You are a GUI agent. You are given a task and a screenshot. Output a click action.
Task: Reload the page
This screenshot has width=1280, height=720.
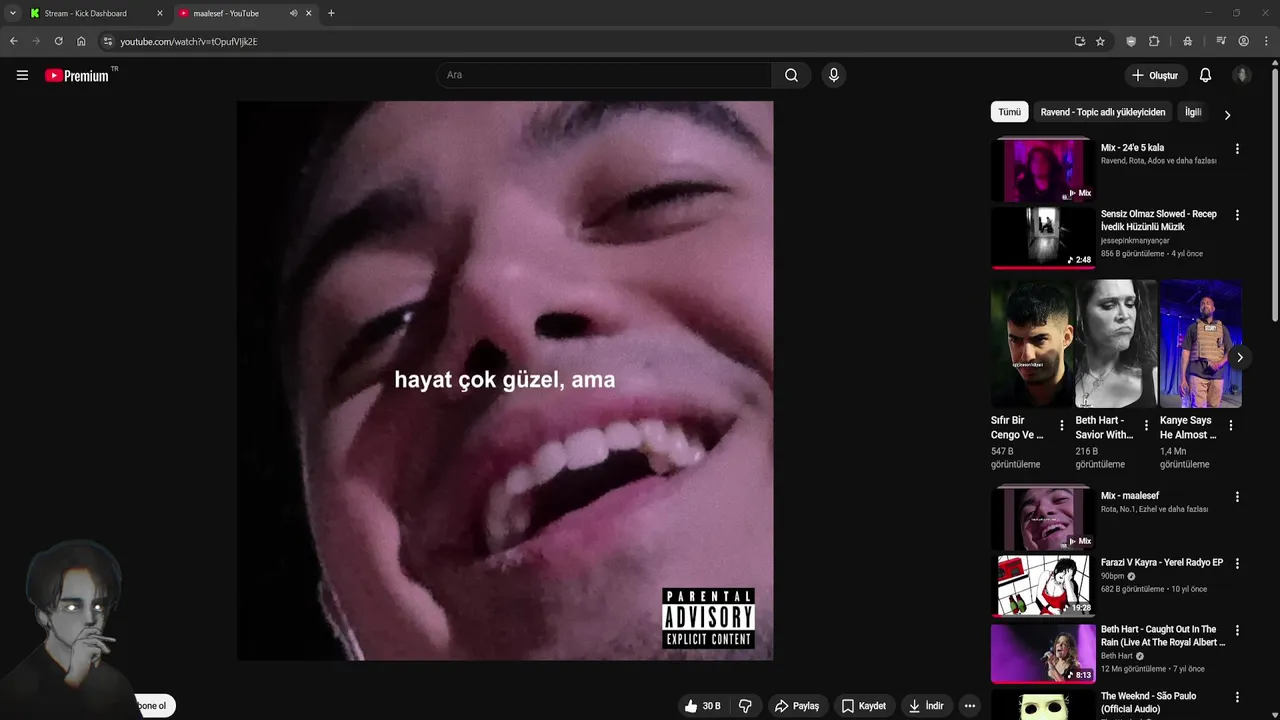(x=58, y=41)
